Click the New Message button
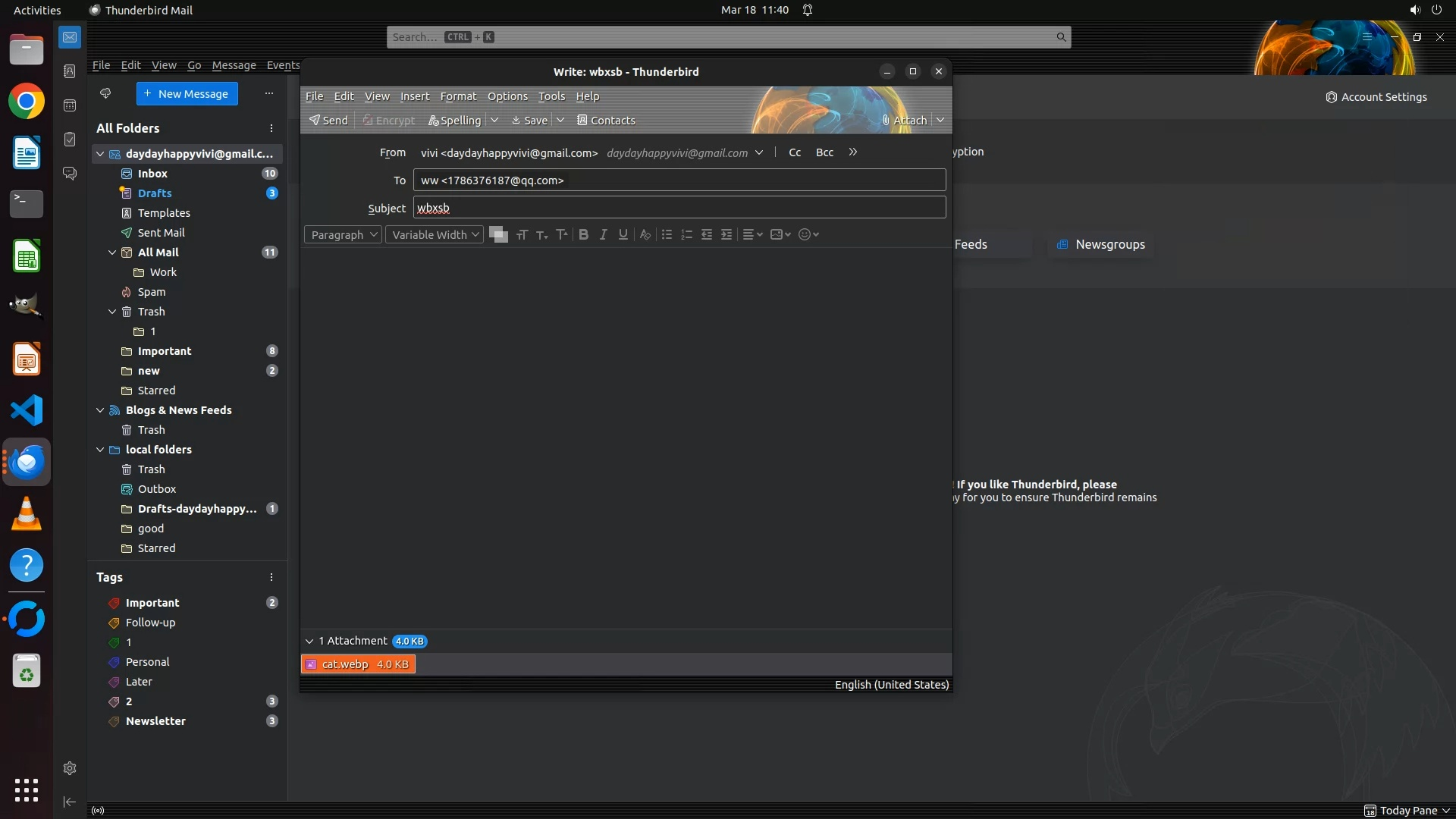This screenshot has height=819, width=1456. 187,93
